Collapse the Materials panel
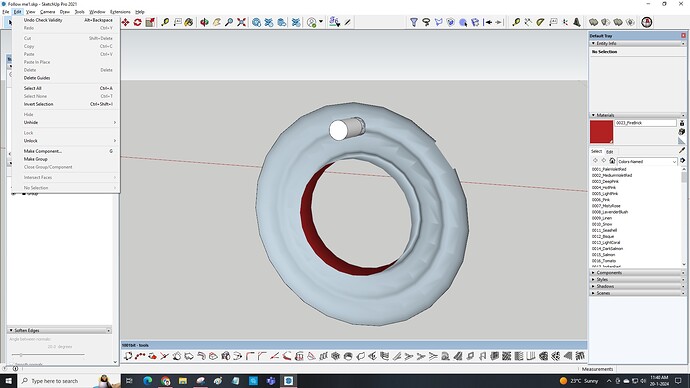 pyautogui.click(x=593, y=115)
